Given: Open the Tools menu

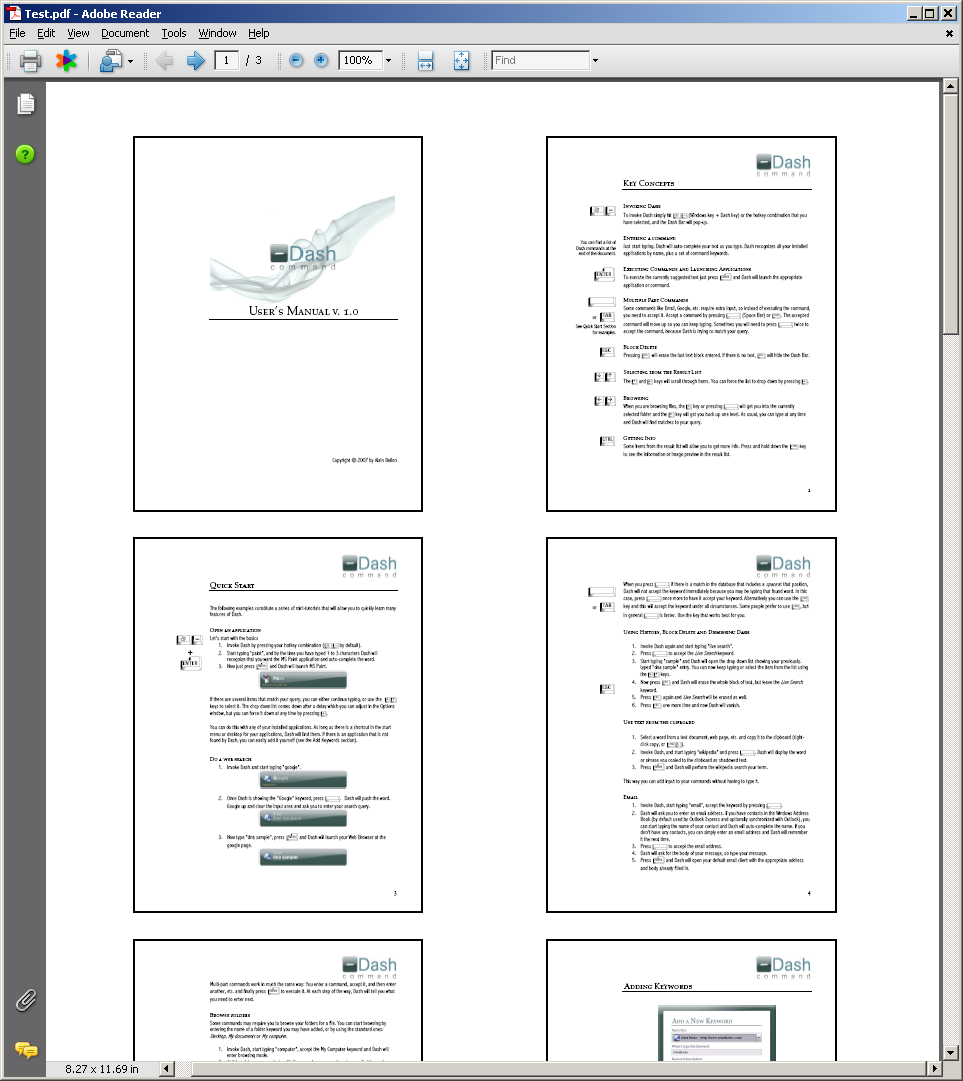Looking at the screenshot, I should point(174,33).
